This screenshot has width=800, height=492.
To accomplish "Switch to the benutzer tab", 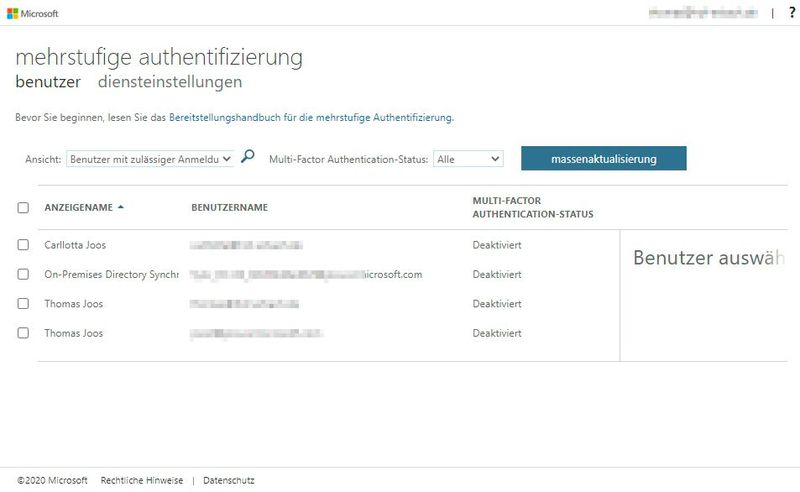I will pos(48,82).
